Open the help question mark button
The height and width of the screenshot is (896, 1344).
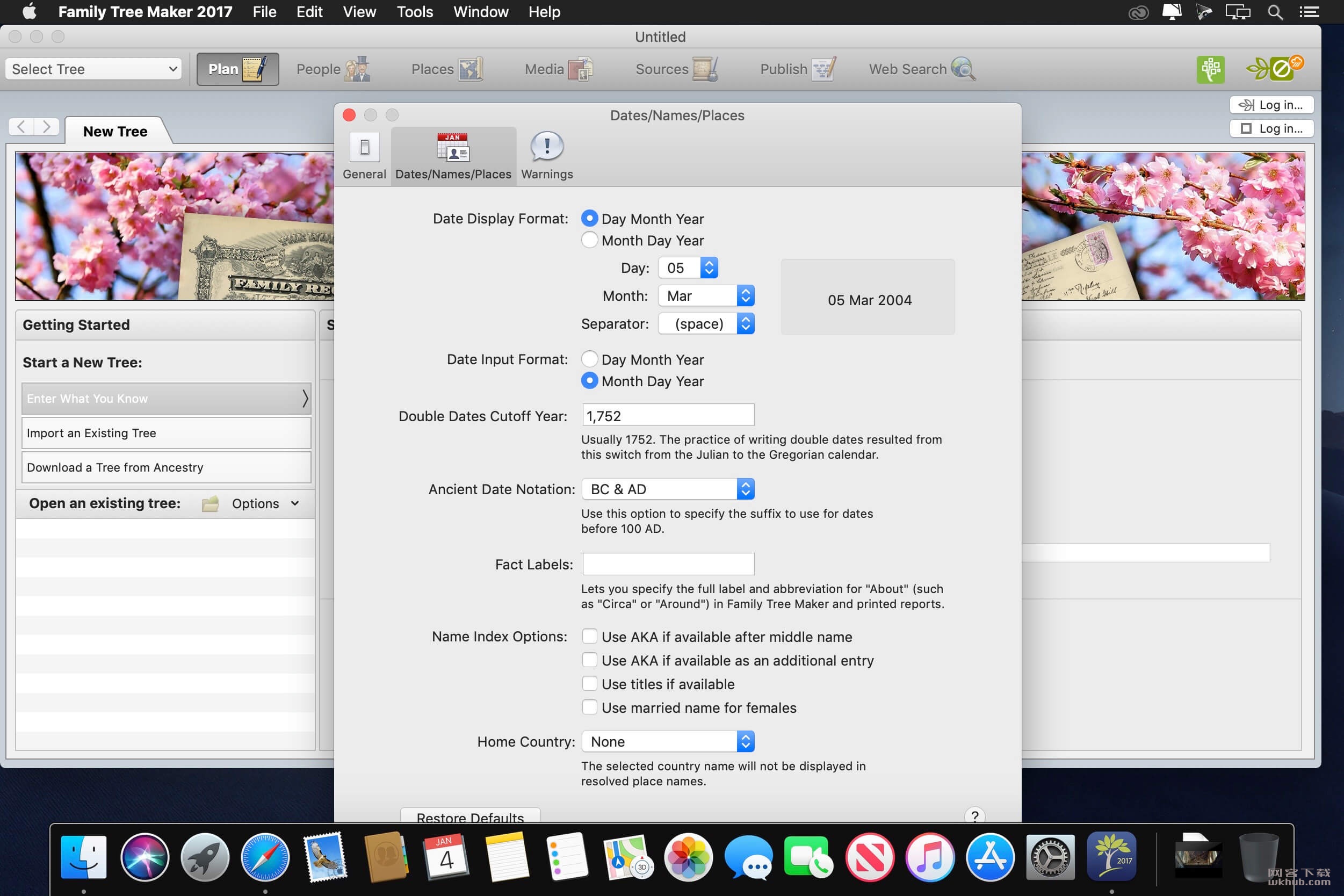coord(974,815)
